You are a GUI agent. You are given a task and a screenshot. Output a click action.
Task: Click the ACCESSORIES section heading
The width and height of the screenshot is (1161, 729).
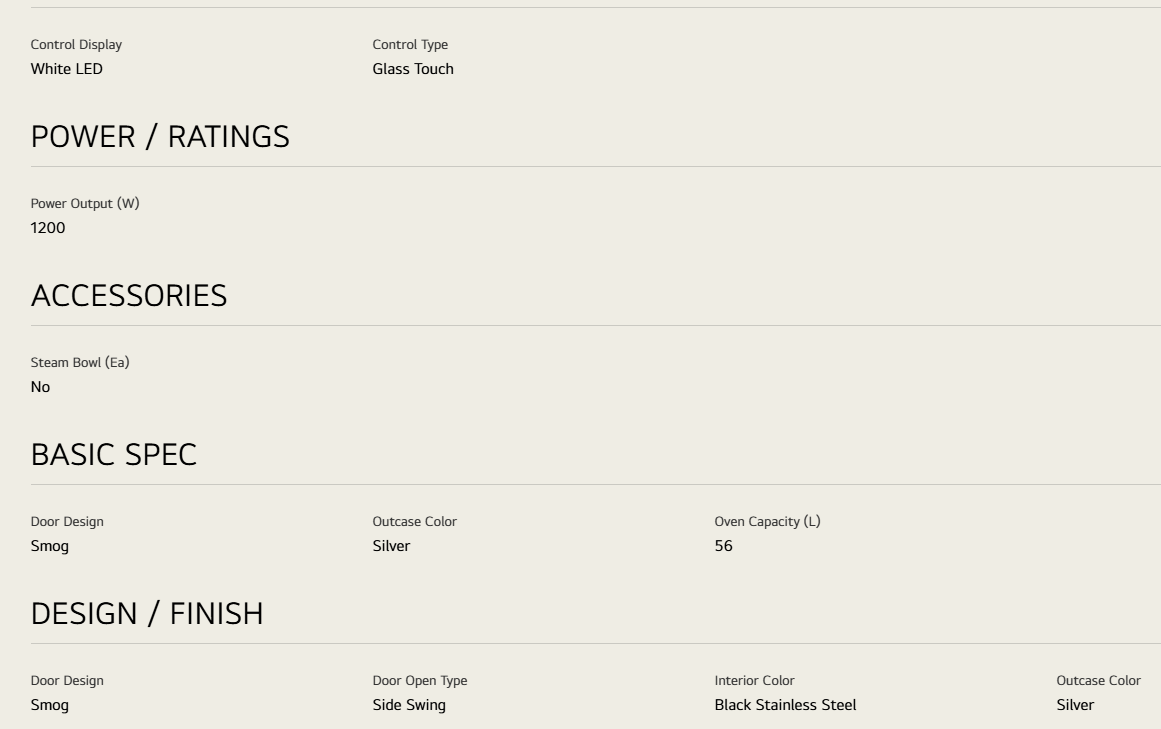[129, 296]
